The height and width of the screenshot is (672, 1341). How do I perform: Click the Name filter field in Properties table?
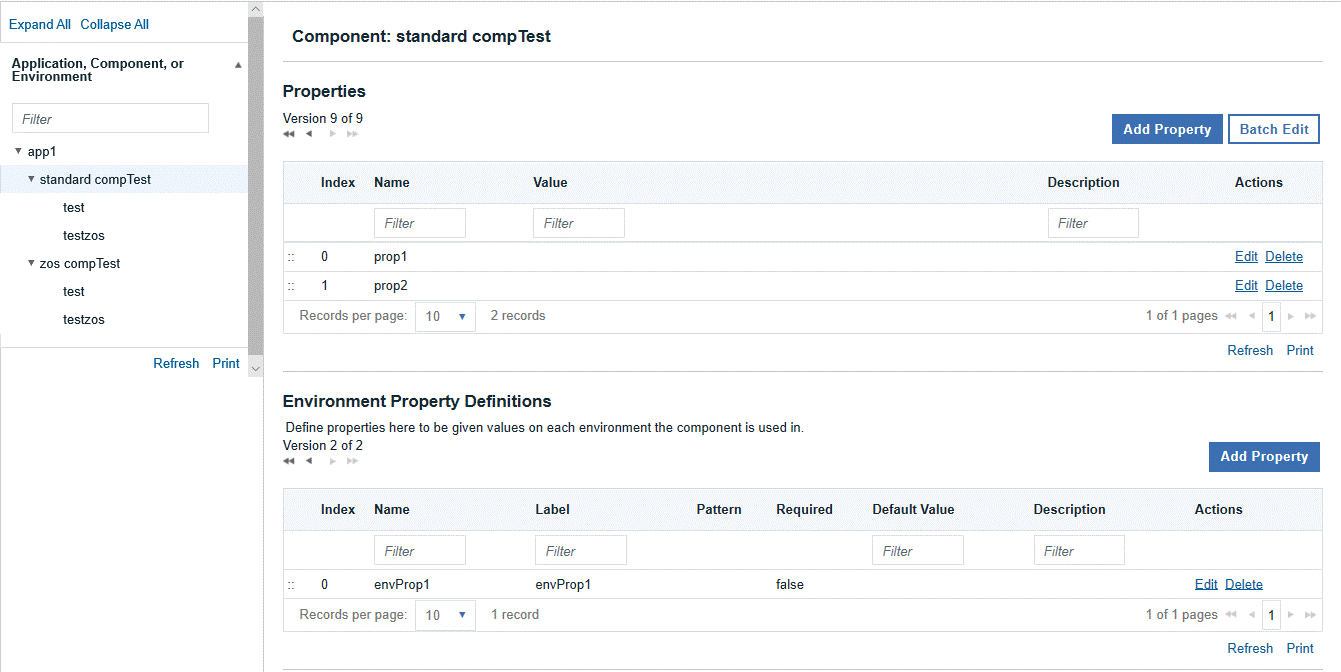click(419, 222)
